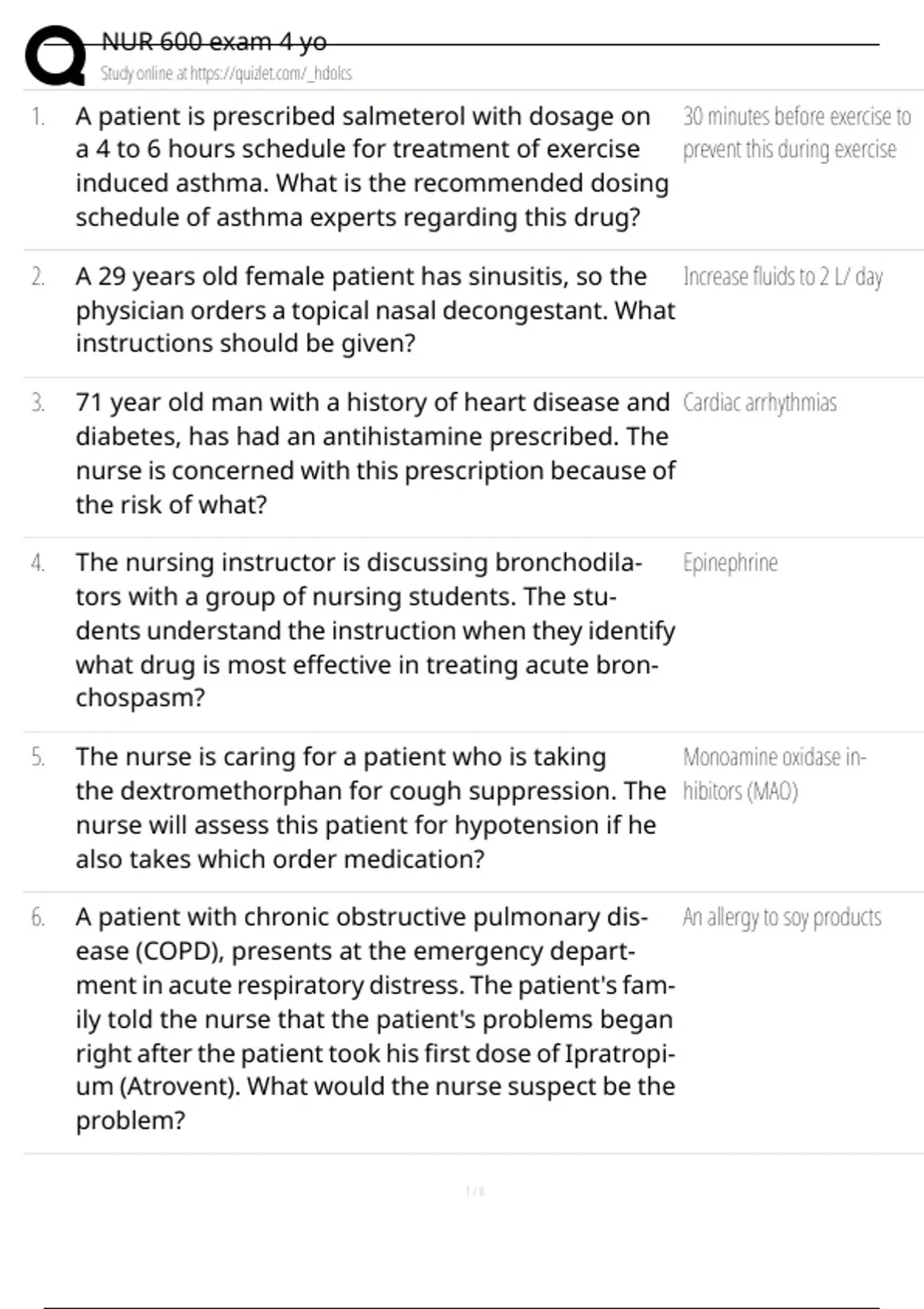Click the 'Increase fluids to 2 L/ day' answer

click(782, 276)
